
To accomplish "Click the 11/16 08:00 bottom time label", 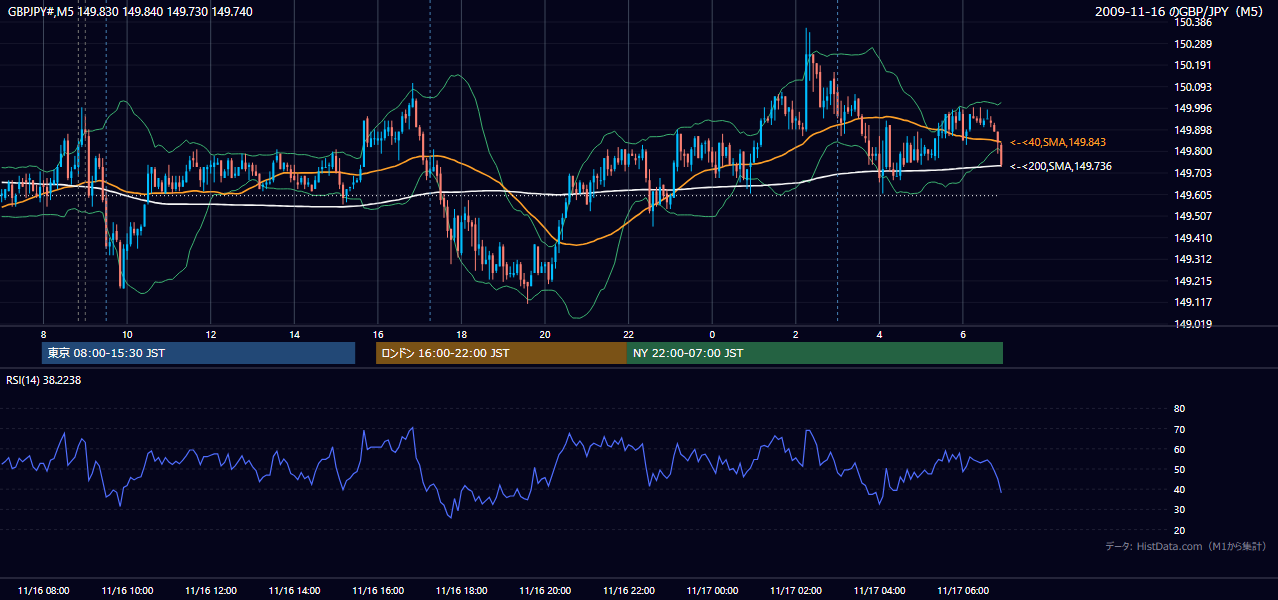I will coord(44,591).
